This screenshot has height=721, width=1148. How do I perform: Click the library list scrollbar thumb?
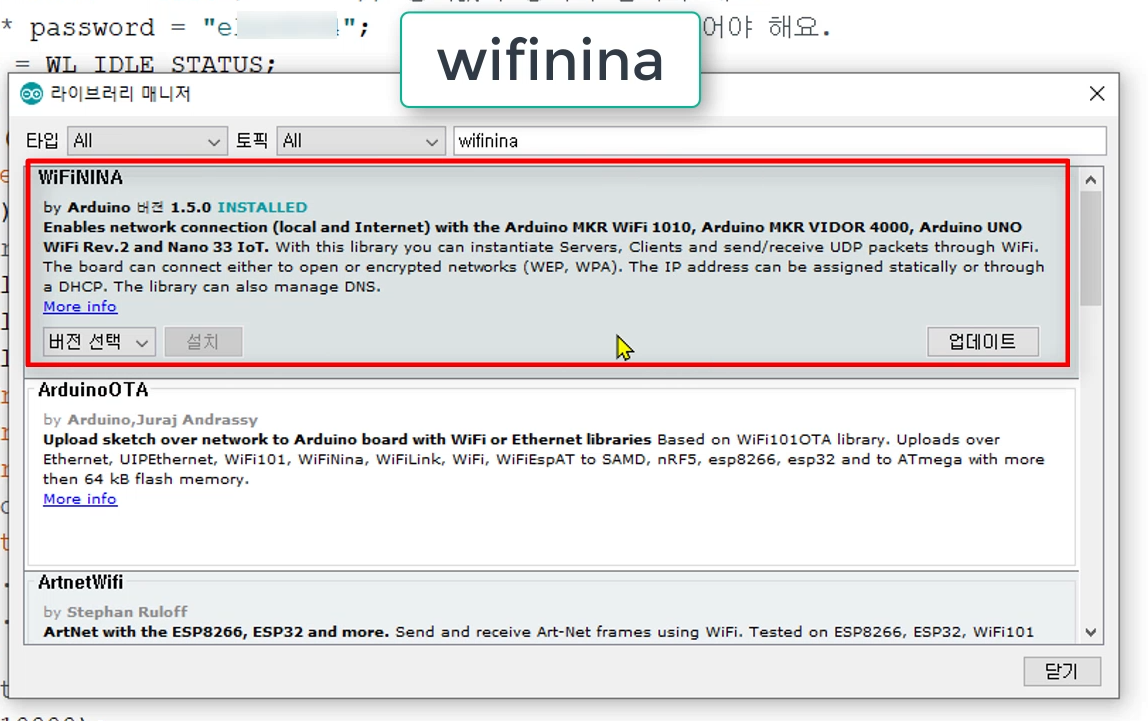pyautogui.click(x=1090, y=249)
